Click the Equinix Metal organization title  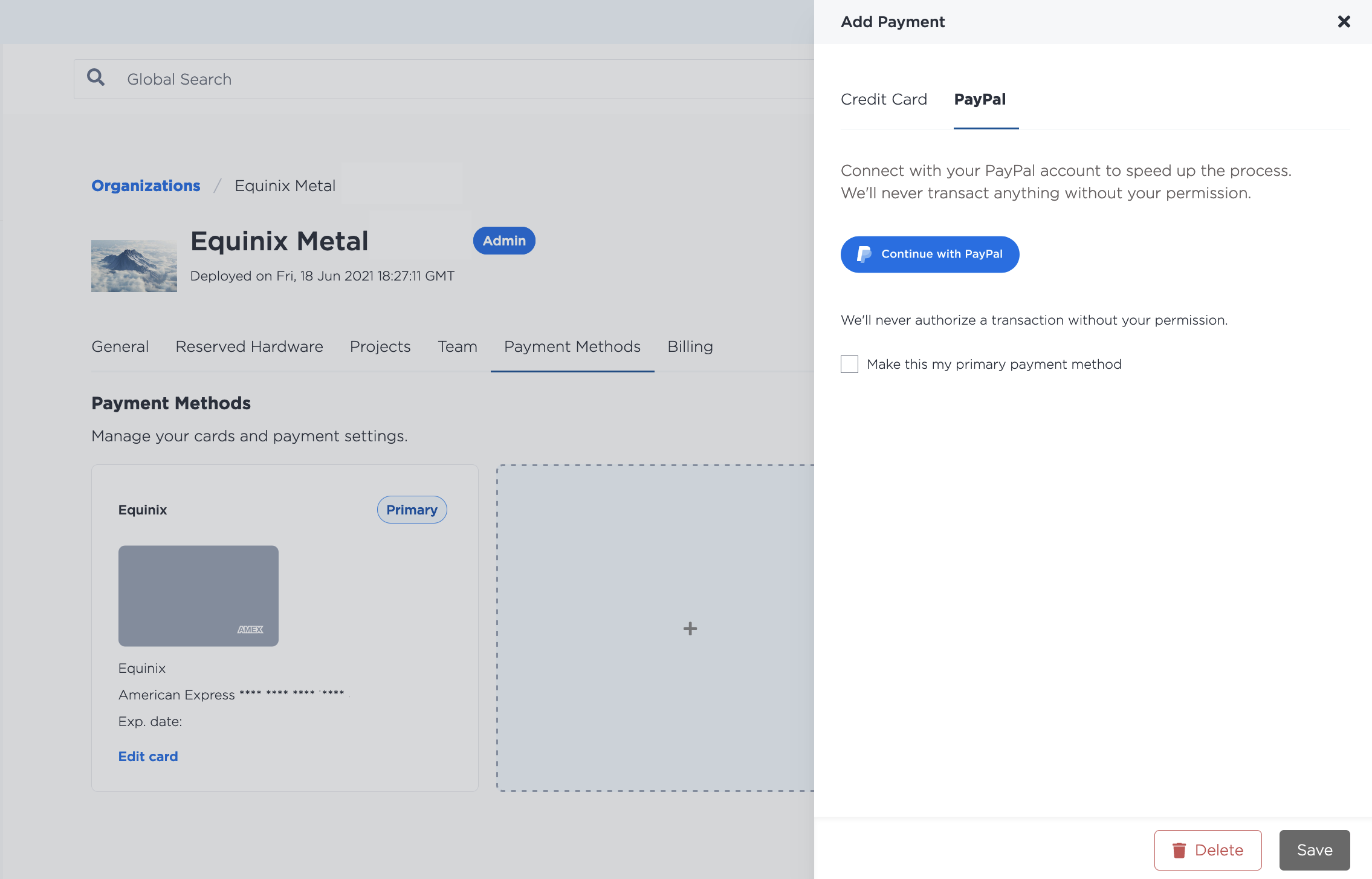[279, 241]
